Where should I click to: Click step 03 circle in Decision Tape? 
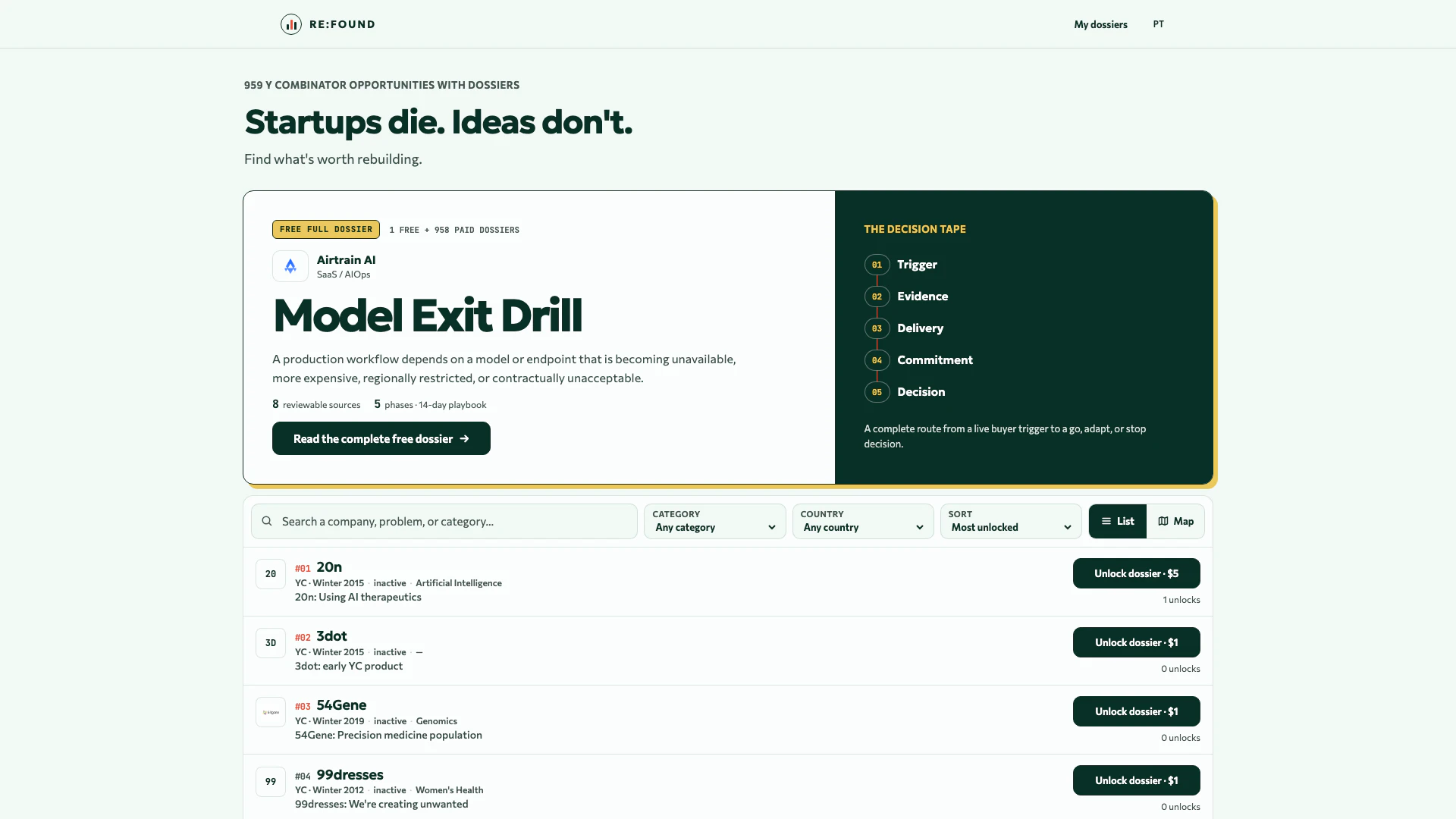(877, 328)
